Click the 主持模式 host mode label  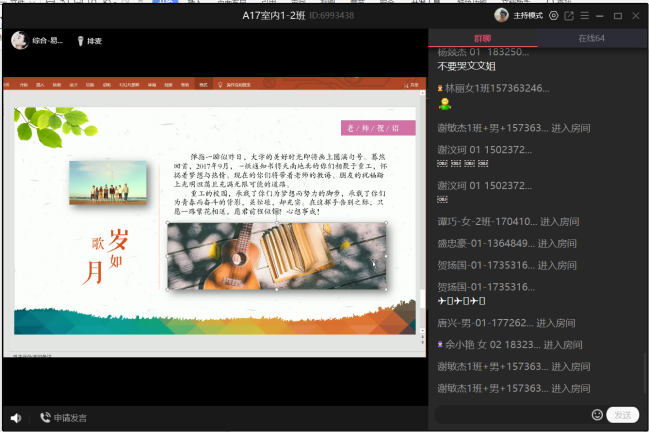click(x=527, y=16)
